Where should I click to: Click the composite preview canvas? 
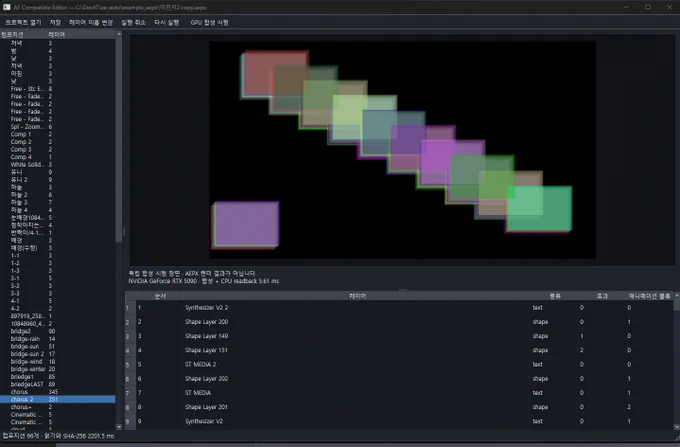coord(402,150)
